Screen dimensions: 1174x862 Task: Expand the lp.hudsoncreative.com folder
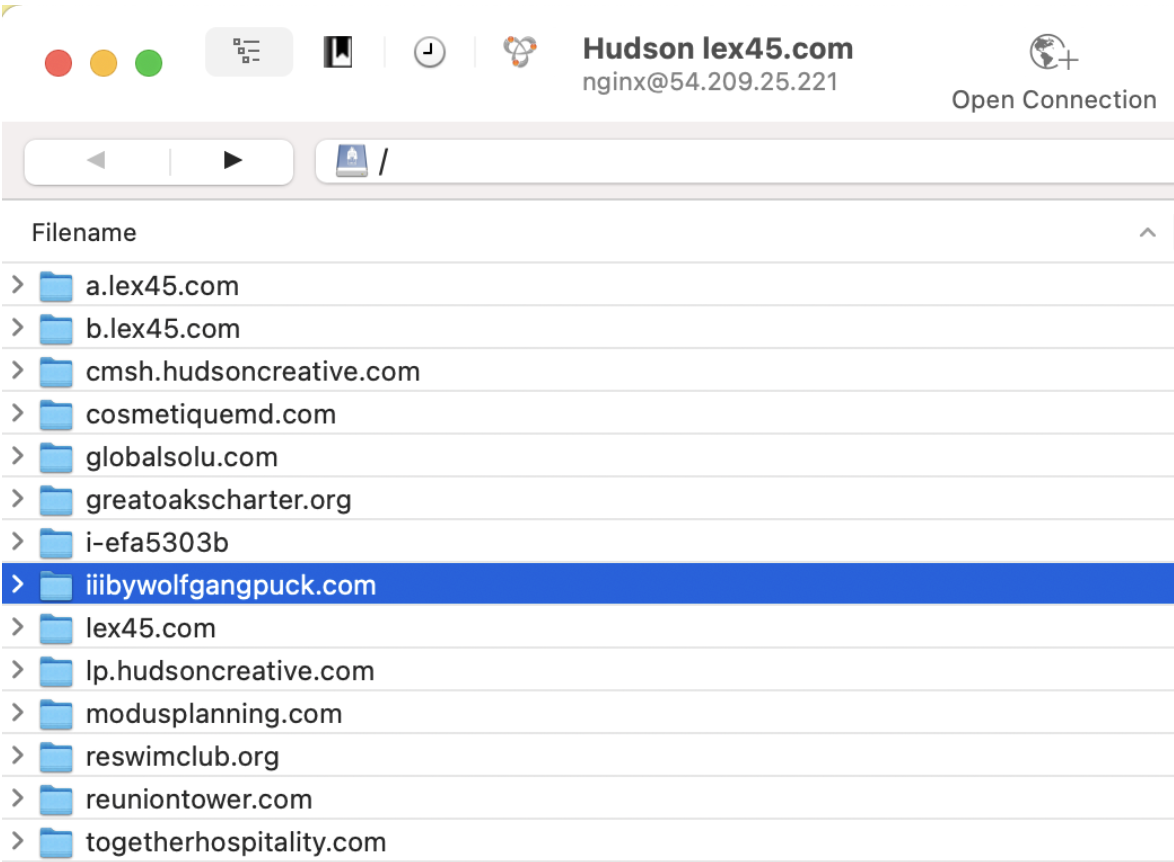tap(18, 669)
